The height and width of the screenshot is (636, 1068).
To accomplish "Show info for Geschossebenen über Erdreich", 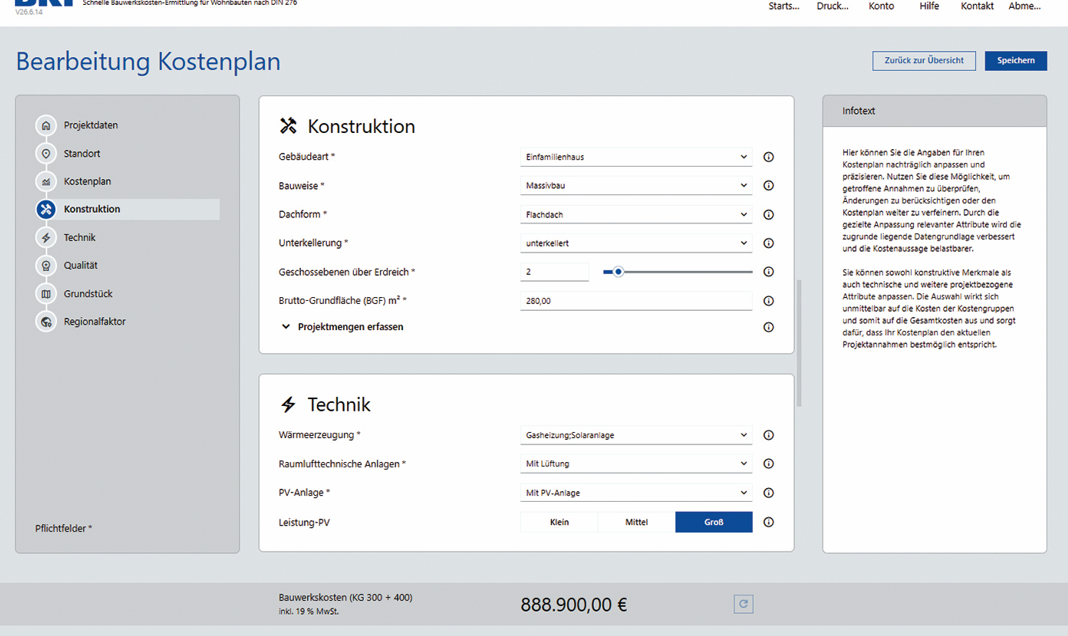I will (x=768, y=272).
